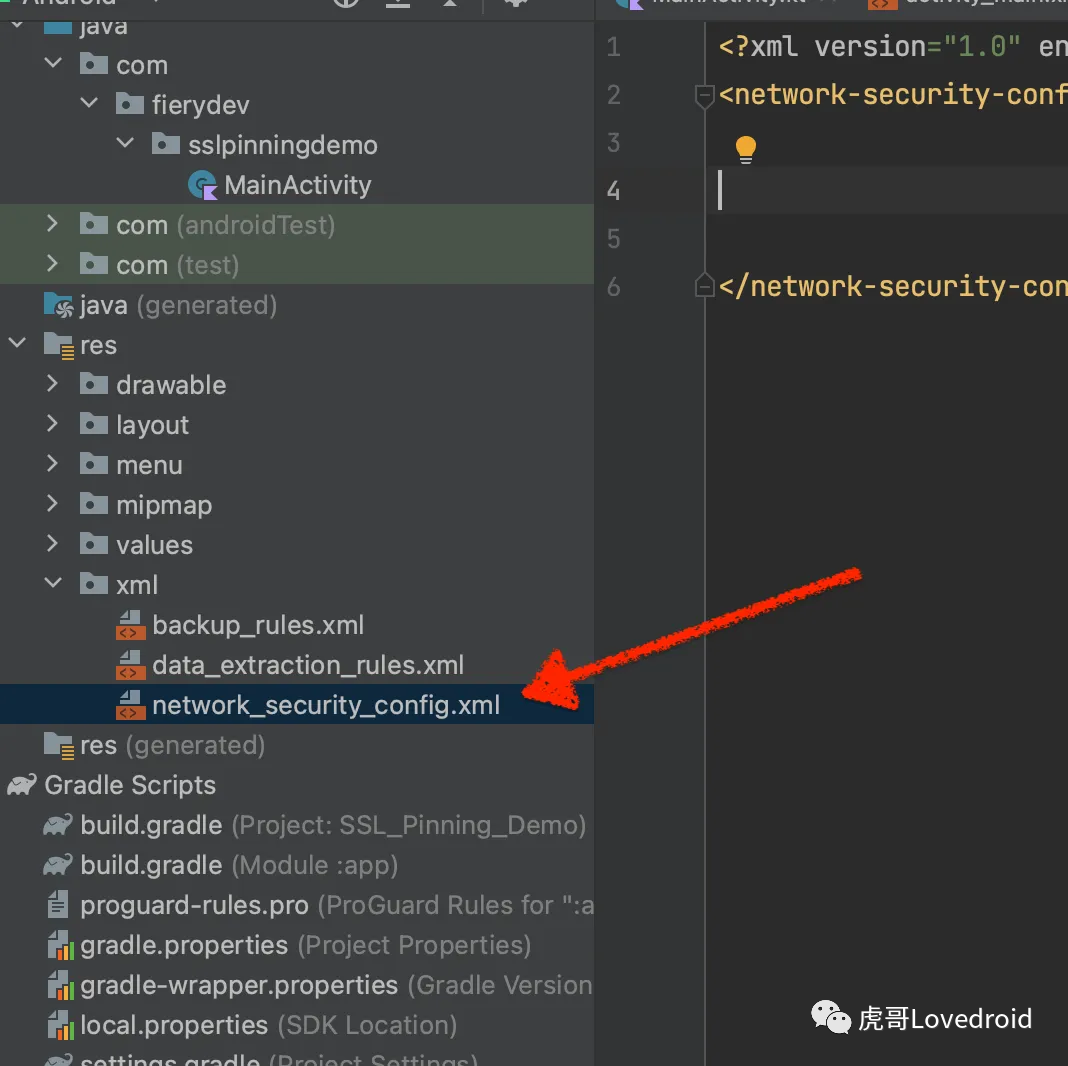1068x1066 pixels.
Task: Click the gradle-wrapper.properties file icon
Action: coord(61,985)
